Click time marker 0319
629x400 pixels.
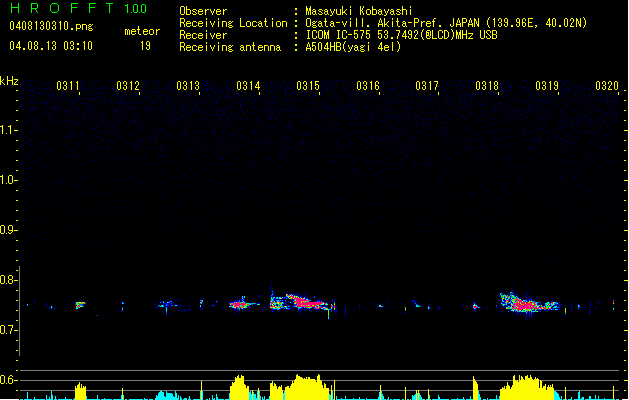point(547,86)
